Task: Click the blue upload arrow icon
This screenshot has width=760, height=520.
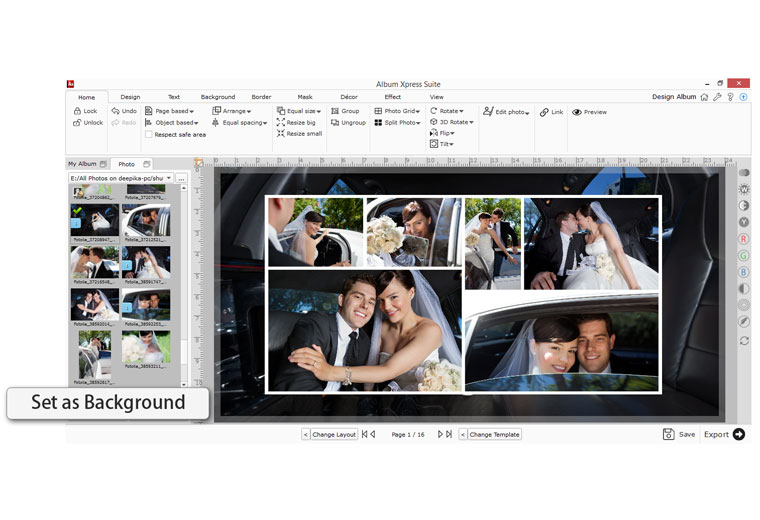Action: click(743, 97)
